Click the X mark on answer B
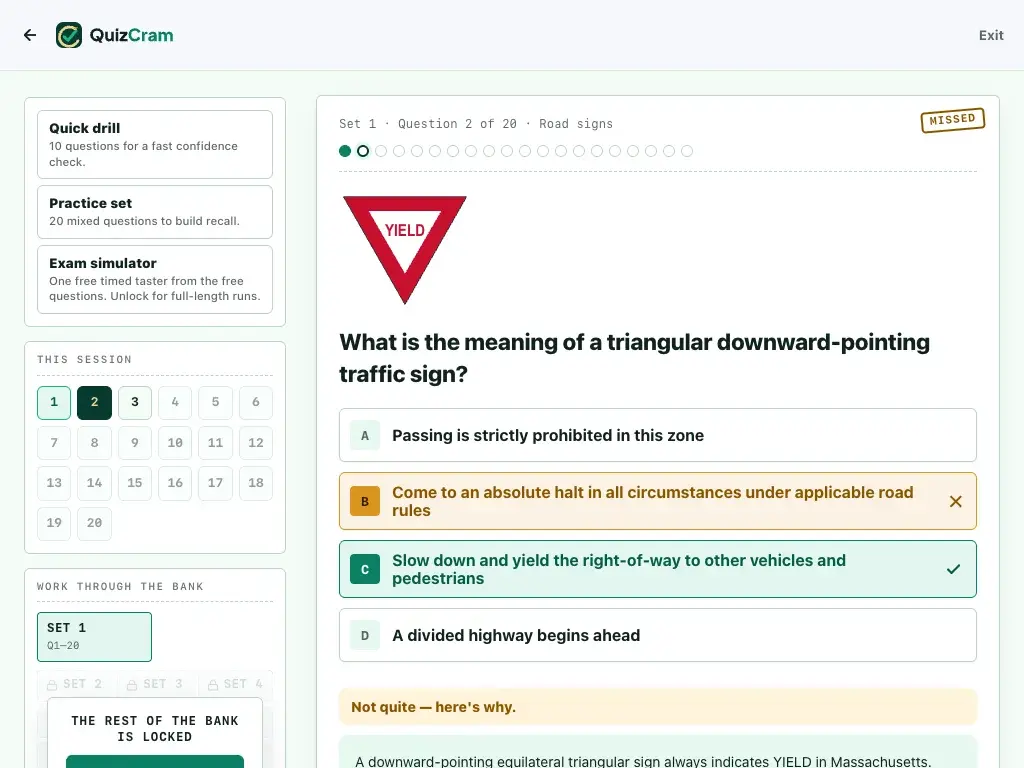The height and width of the screenshot is (768, 1024). tap(955, 502)
